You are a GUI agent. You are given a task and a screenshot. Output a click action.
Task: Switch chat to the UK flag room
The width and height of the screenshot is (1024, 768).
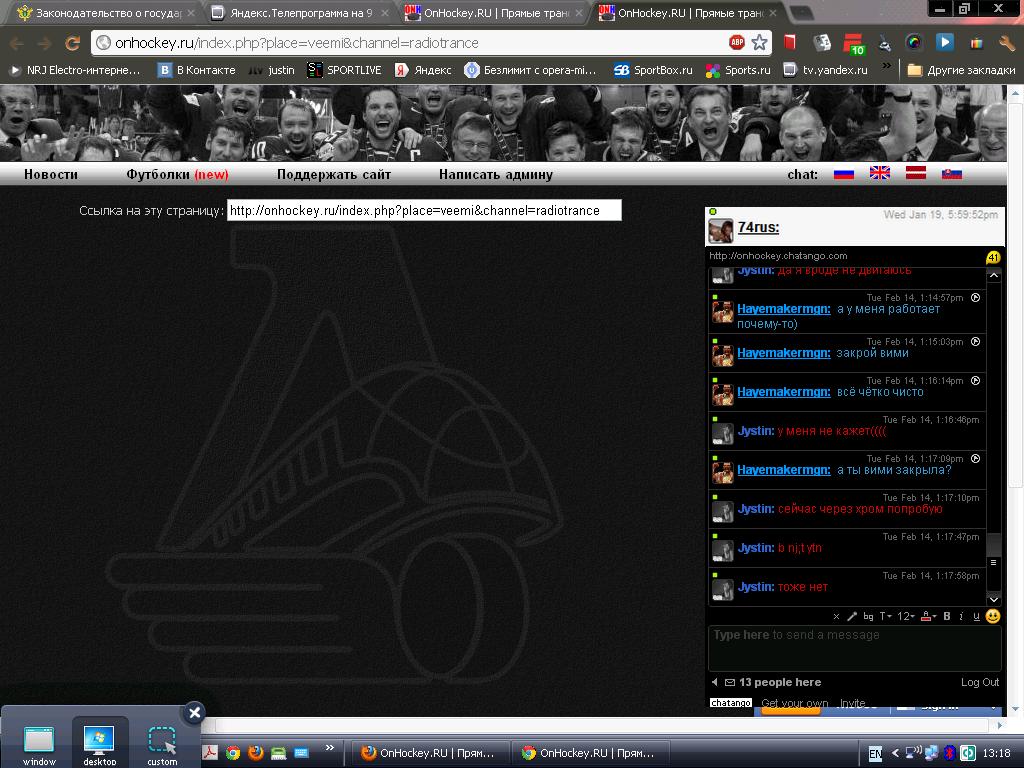click(x=880, y=173)
